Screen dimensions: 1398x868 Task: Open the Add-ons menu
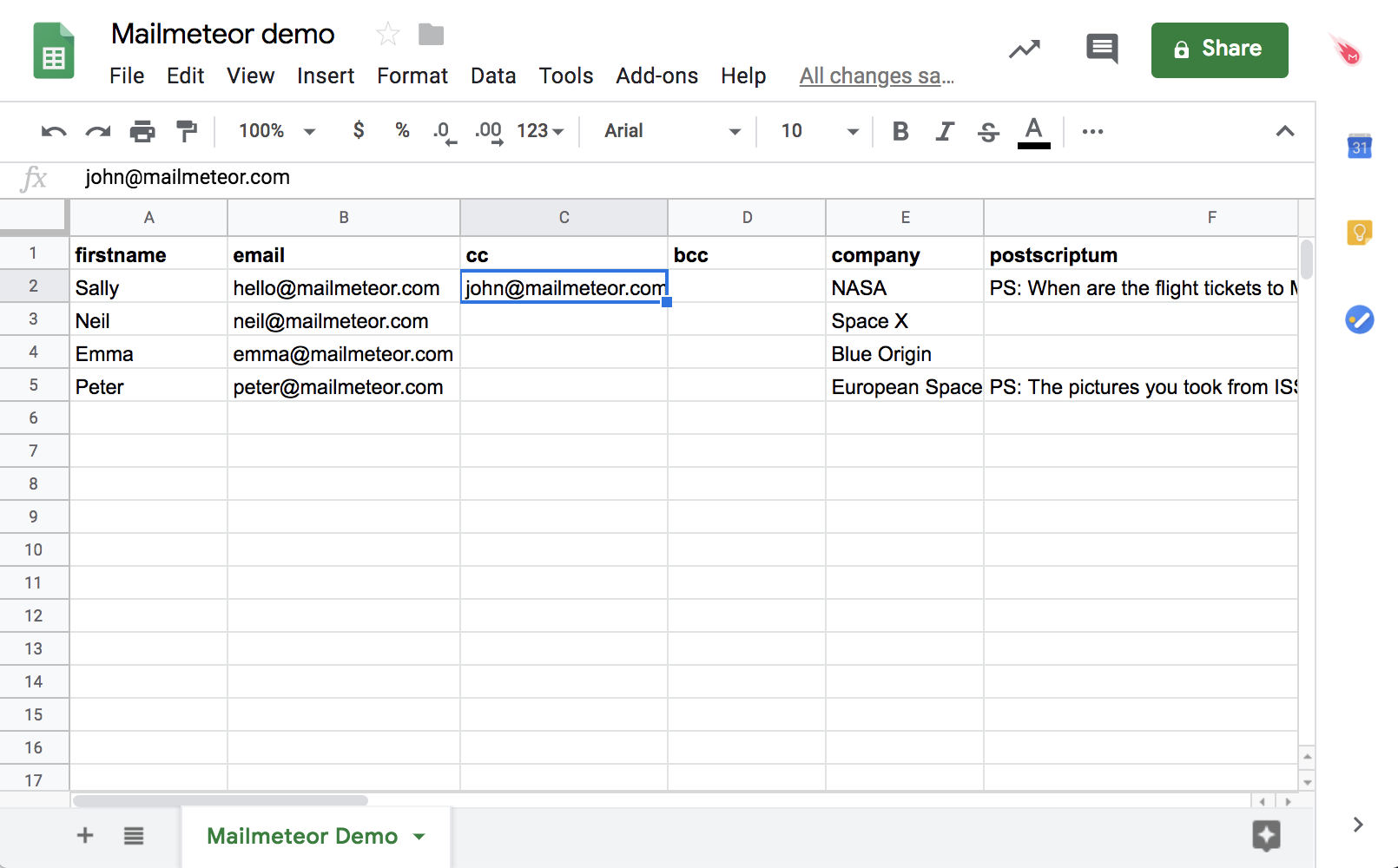click(x=657, y=76)
